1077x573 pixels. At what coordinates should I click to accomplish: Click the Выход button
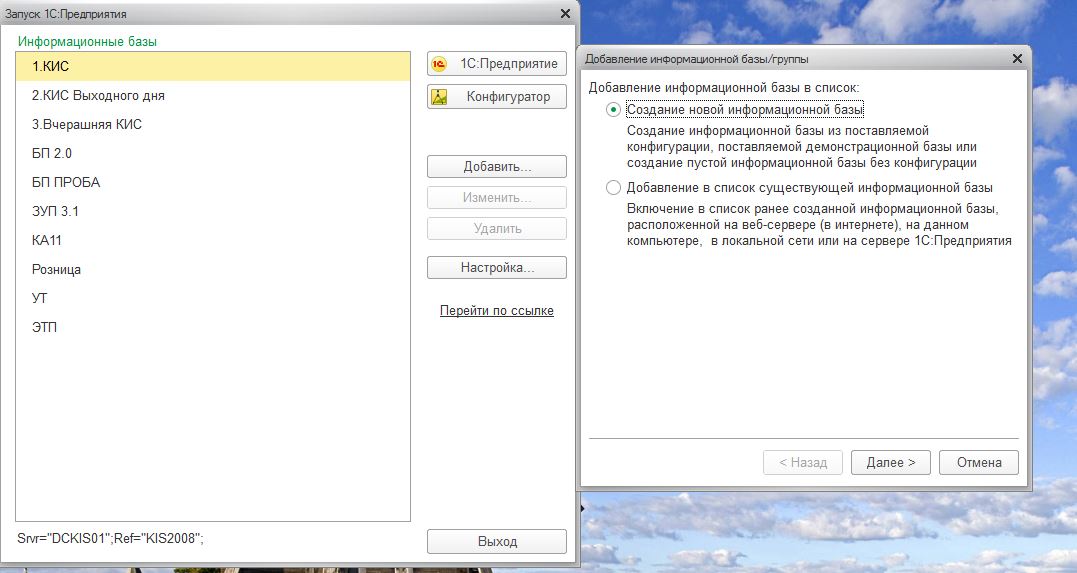(x=497, y=541)
